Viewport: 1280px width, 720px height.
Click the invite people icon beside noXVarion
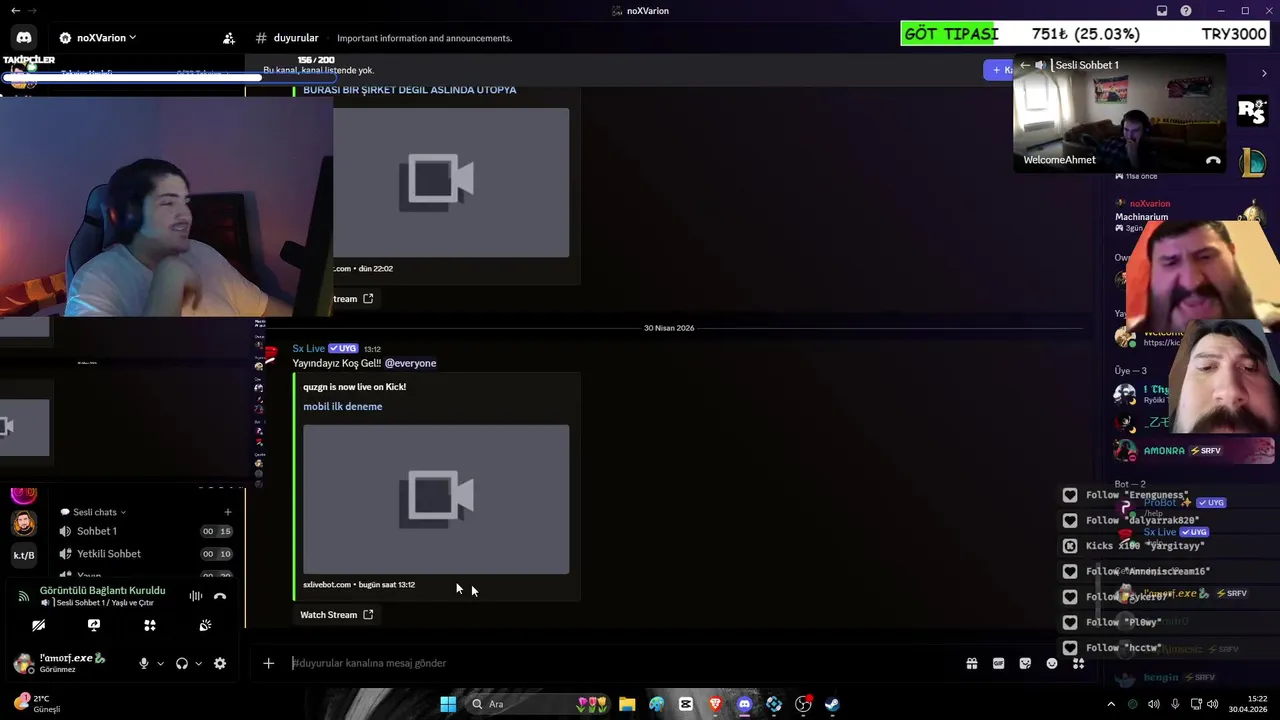(x=229, y=38)
